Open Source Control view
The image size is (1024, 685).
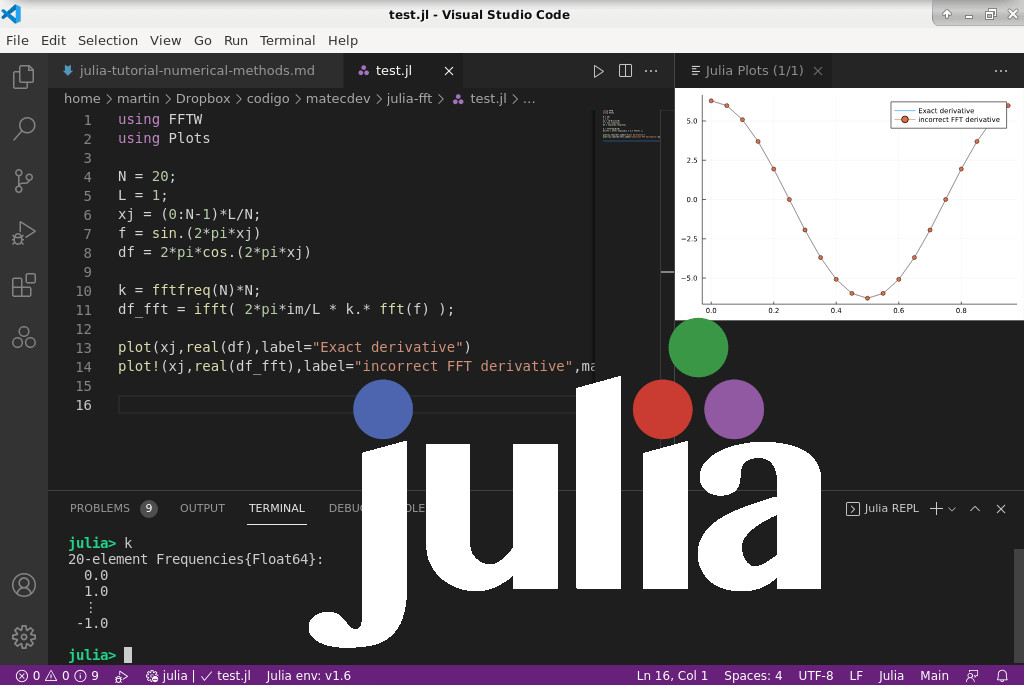[x=24, y=181]
